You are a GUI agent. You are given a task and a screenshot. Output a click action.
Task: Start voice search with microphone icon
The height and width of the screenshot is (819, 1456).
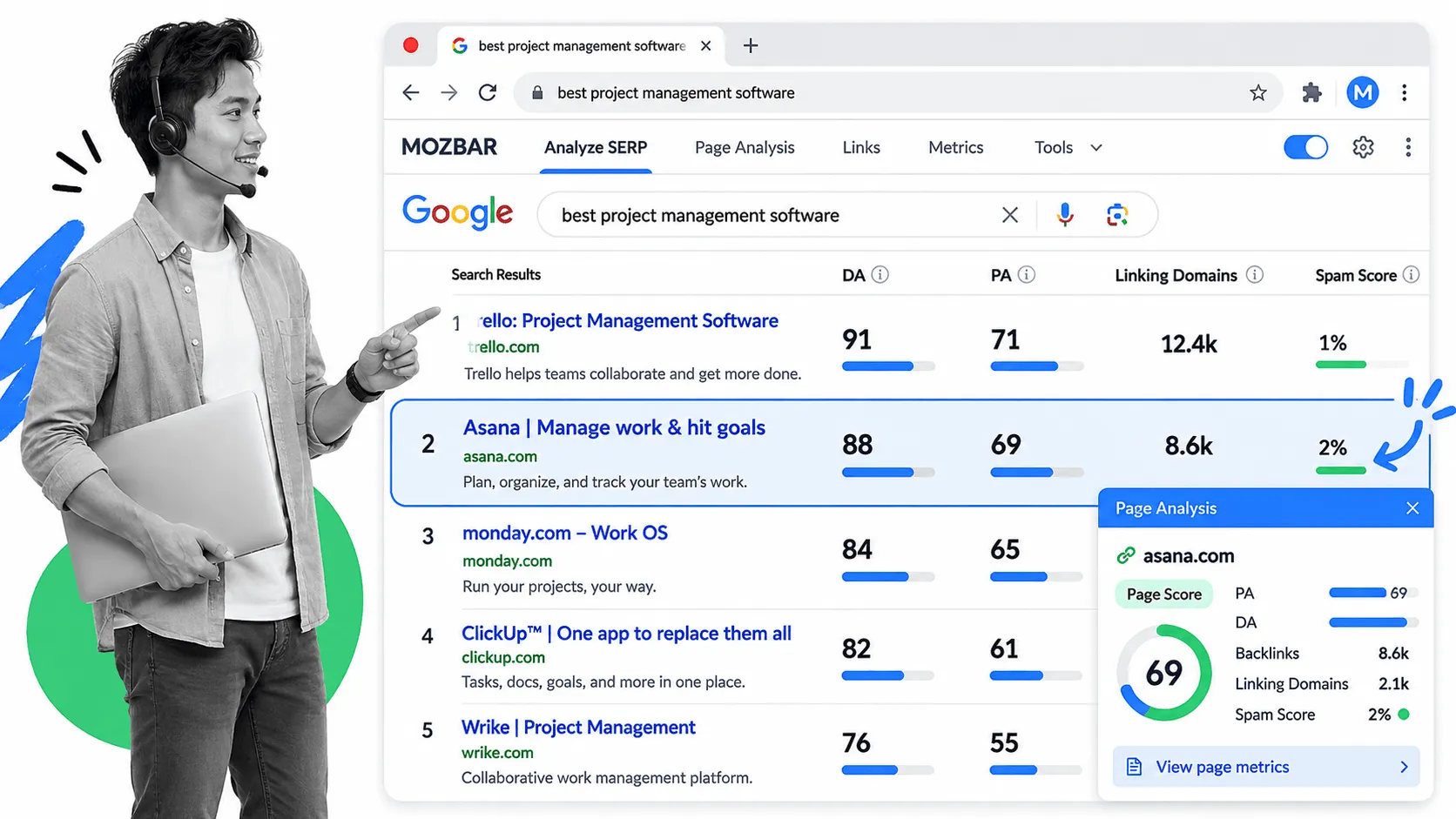tap(1065, 215)
